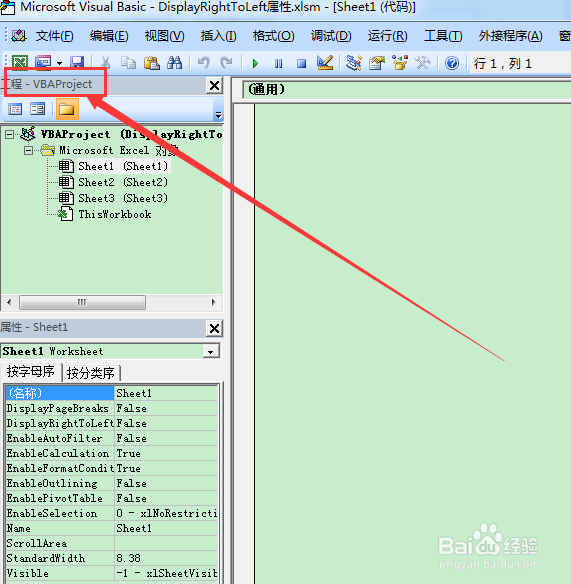Click the EnableAutoFilter property row
This screenshot has height=584, width=571.
pos(112,438)
